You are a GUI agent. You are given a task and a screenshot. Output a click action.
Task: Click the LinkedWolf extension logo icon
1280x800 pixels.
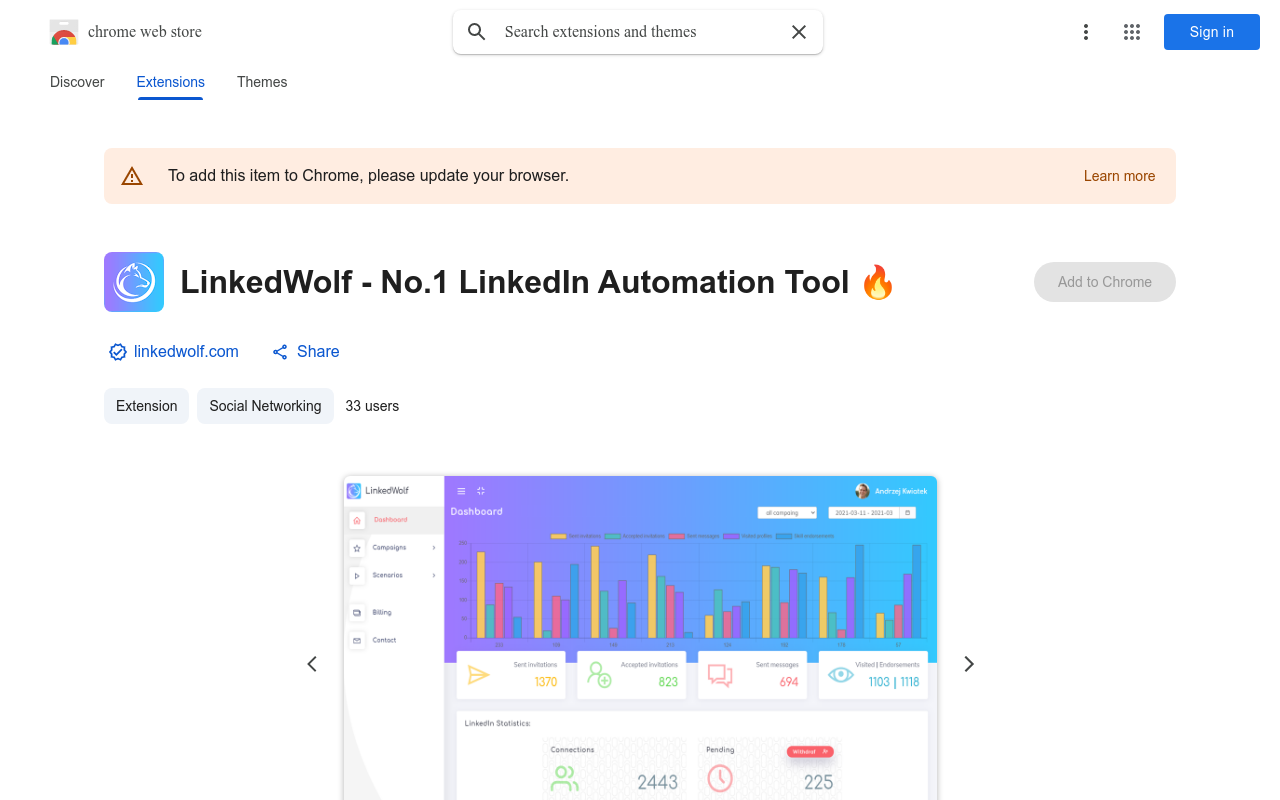tap(134, 282)
